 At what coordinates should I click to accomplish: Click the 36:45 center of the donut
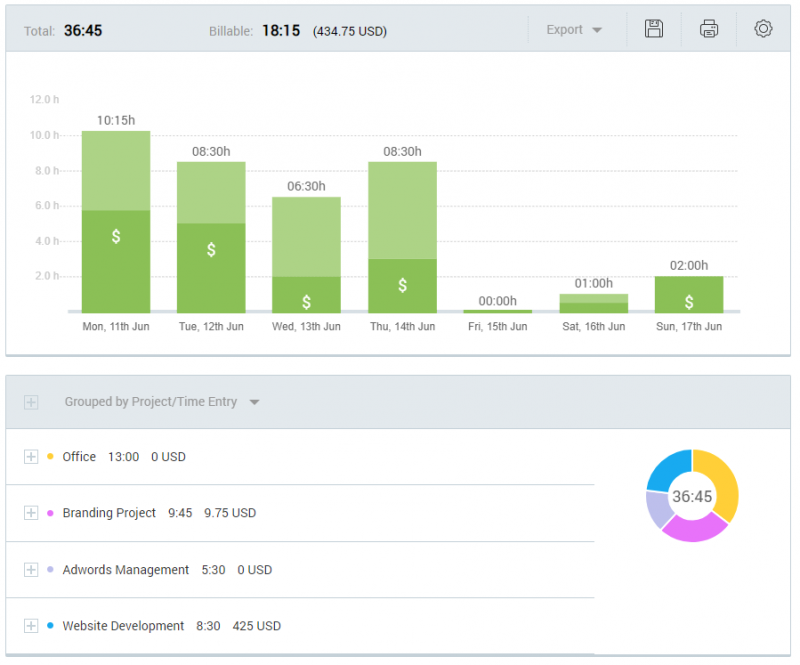click(692, 496)
